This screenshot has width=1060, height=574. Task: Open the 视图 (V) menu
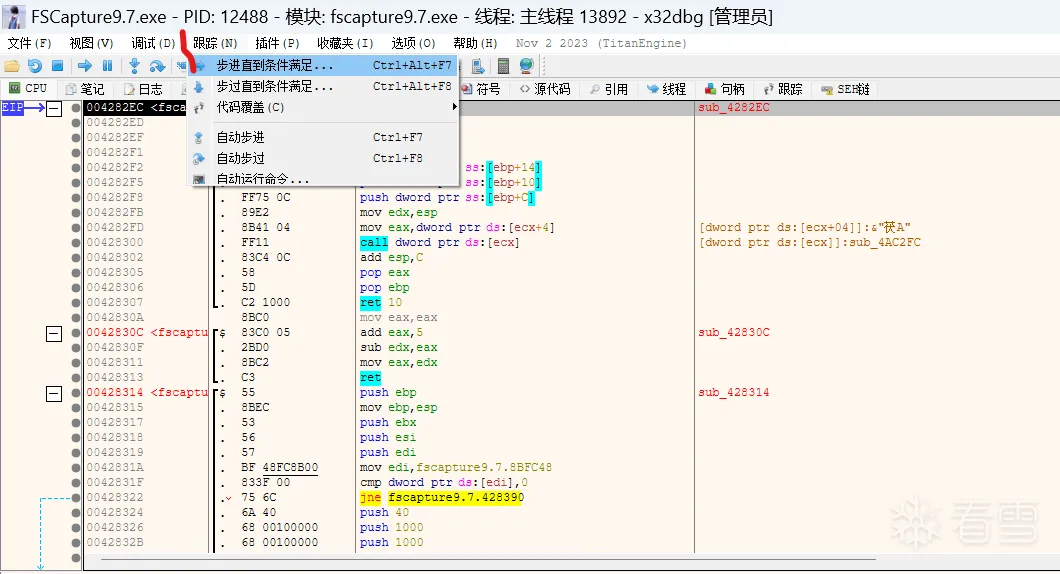[91, 43]
